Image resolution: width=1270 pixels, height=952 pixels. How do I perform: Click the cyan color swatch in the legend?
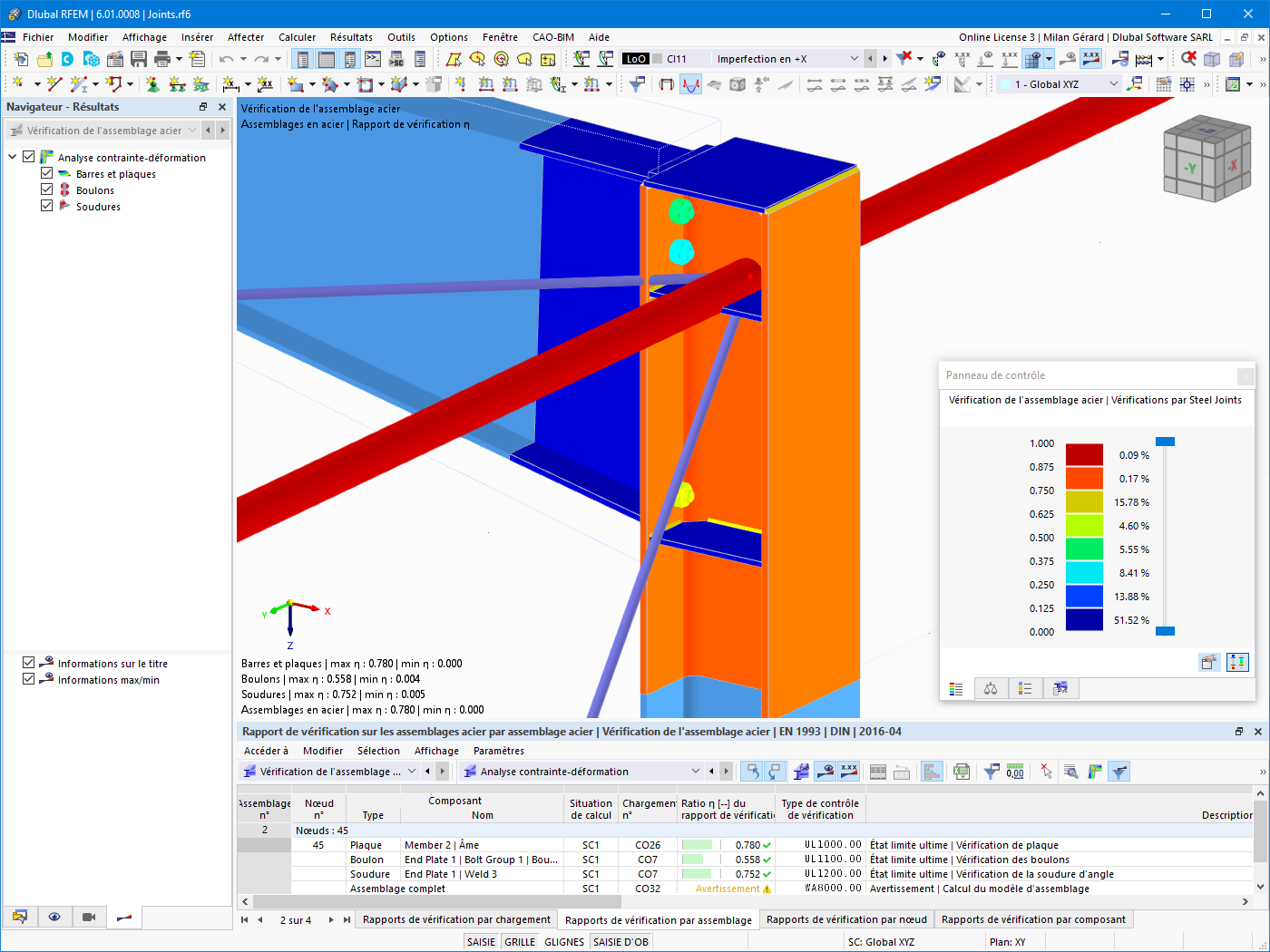(x=1084, y=572)
